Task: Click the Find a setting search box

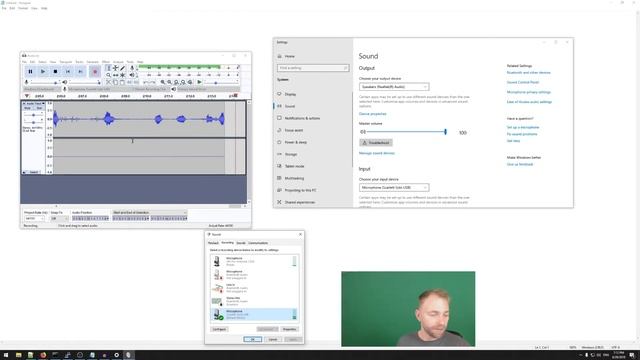Action: click(313, 68)
